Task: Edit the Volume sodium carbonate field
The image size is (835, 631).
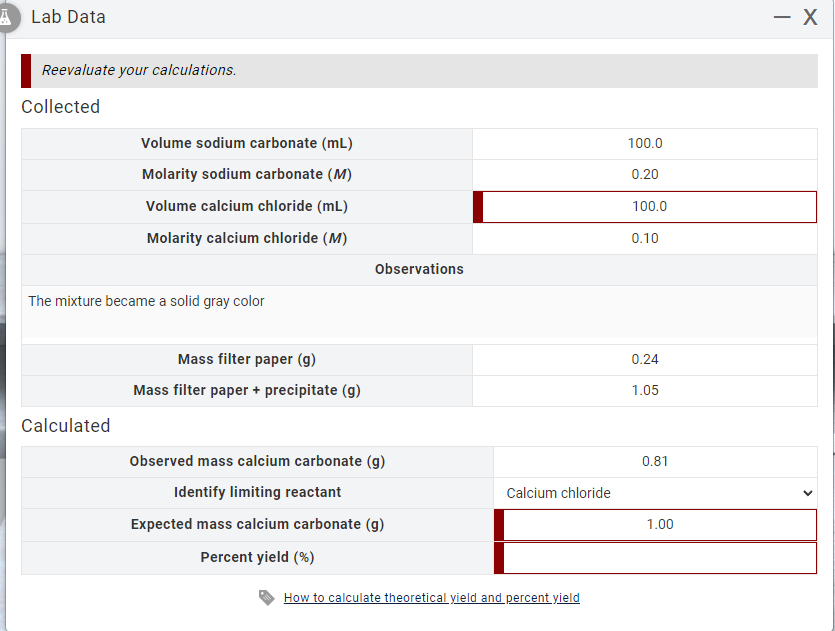Action: [645, 143]
